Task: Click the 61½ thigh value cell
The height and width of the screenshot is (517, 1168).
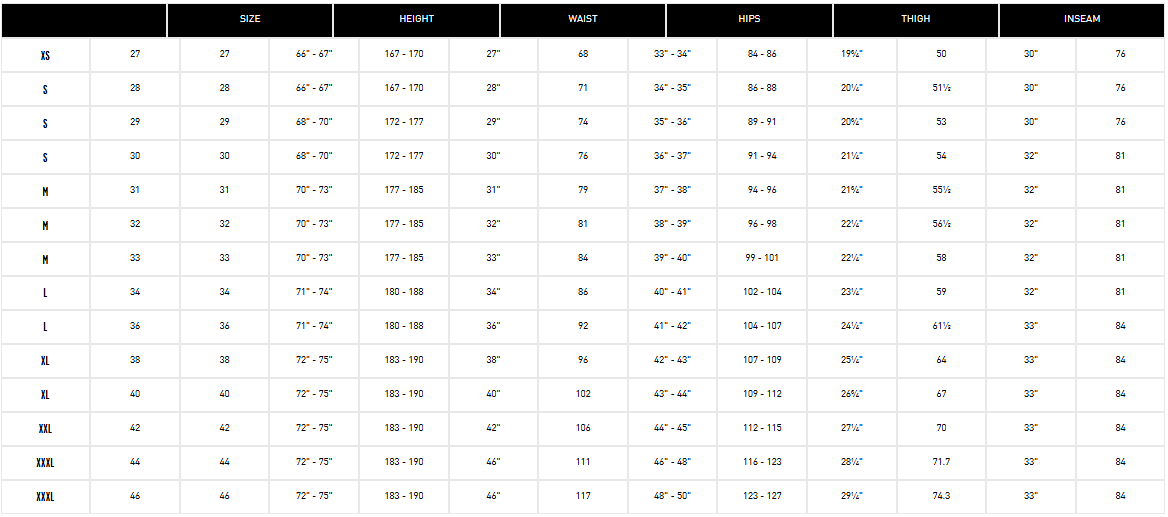Action: pyautogui.click(x=942, y=326)
